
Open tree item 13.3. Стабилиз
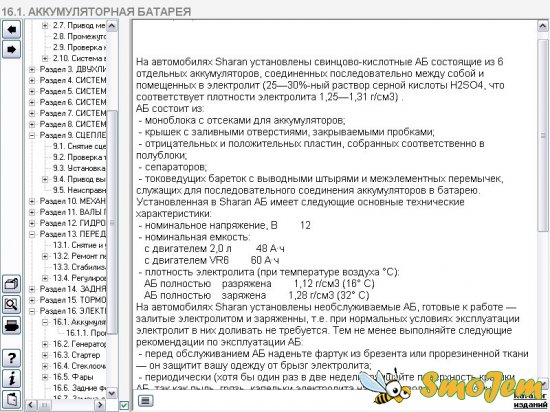coord(79,267)
